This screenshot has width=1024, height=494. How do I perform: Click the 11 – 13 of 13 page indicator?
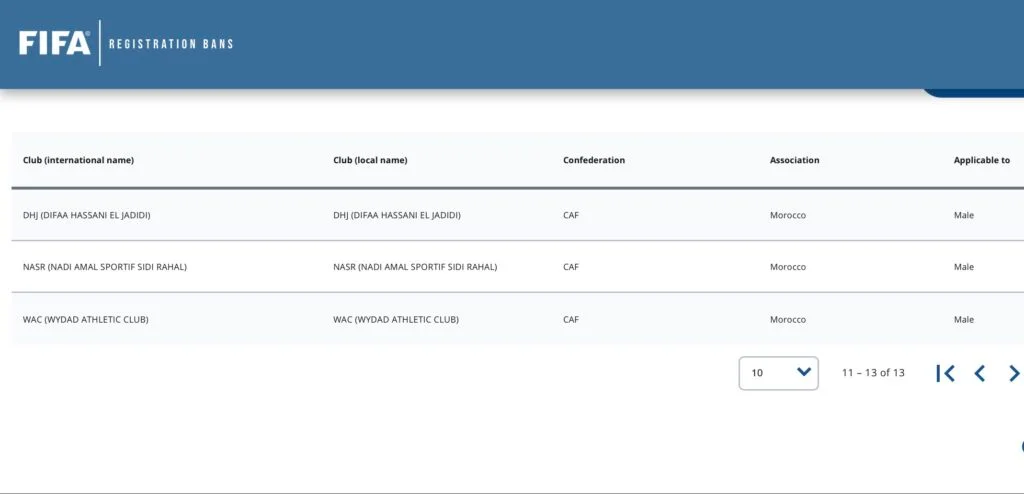[873, 372]
